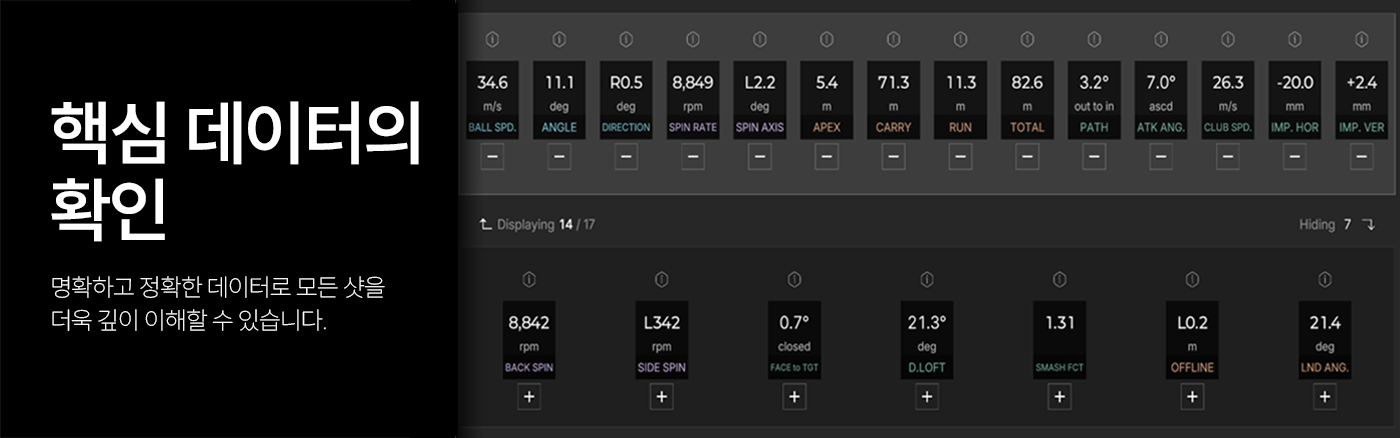Show info for SPIN RATE metric
This screenshot has width=1400, height=438.
click(x=693, y=40)
